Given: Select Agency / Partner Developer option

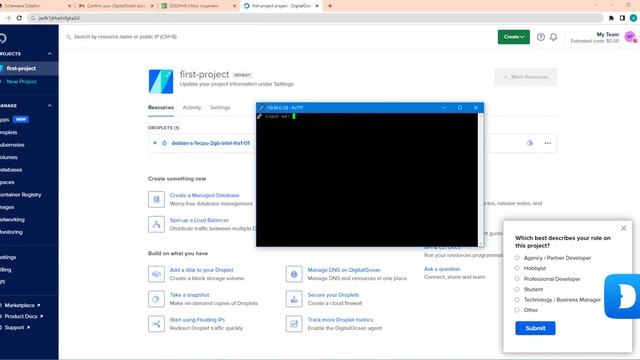Looking at the screenshot, I should click(x=517, y=258).
